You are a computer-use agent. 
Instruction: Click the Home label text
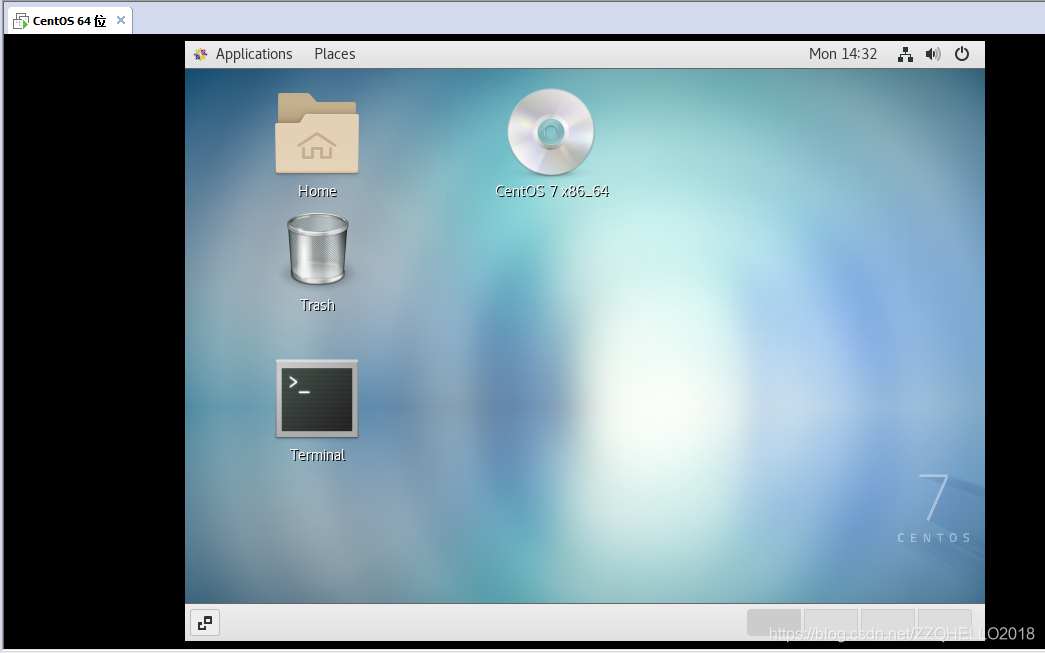317,191
